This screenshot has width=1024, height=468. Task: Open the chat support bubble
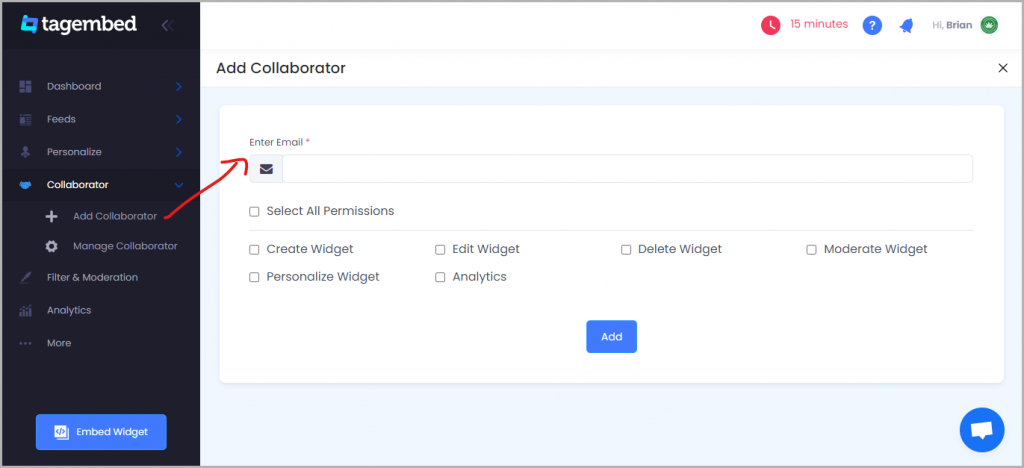(x=982, y=430)
